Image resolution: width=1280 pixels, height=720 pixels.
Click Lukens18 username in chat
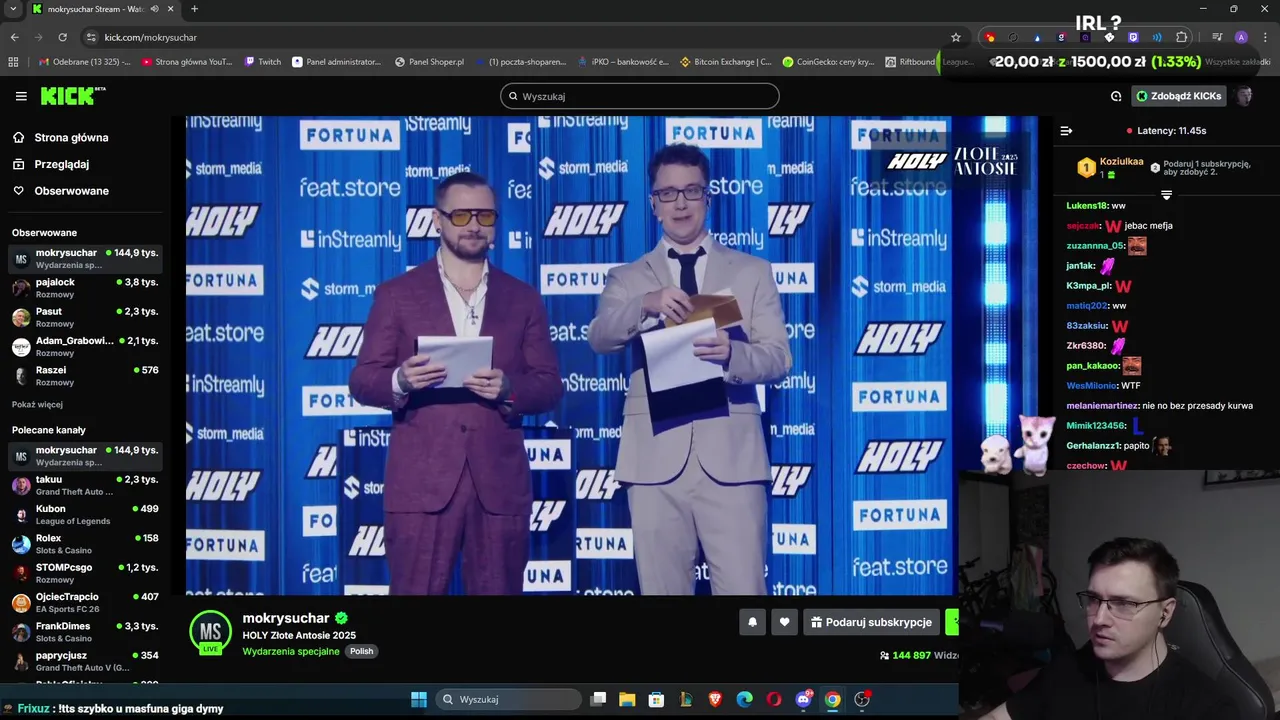pyautogui.click(x=1087, y=206)
